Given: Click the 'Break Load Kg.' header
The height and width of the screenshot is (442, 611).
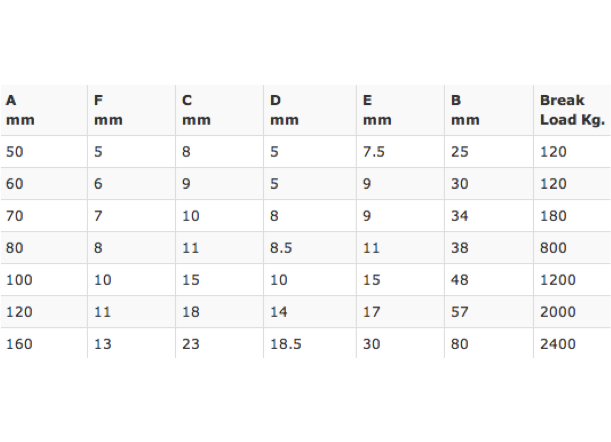Looking at the screenshot, I should [x=572, y=110].
